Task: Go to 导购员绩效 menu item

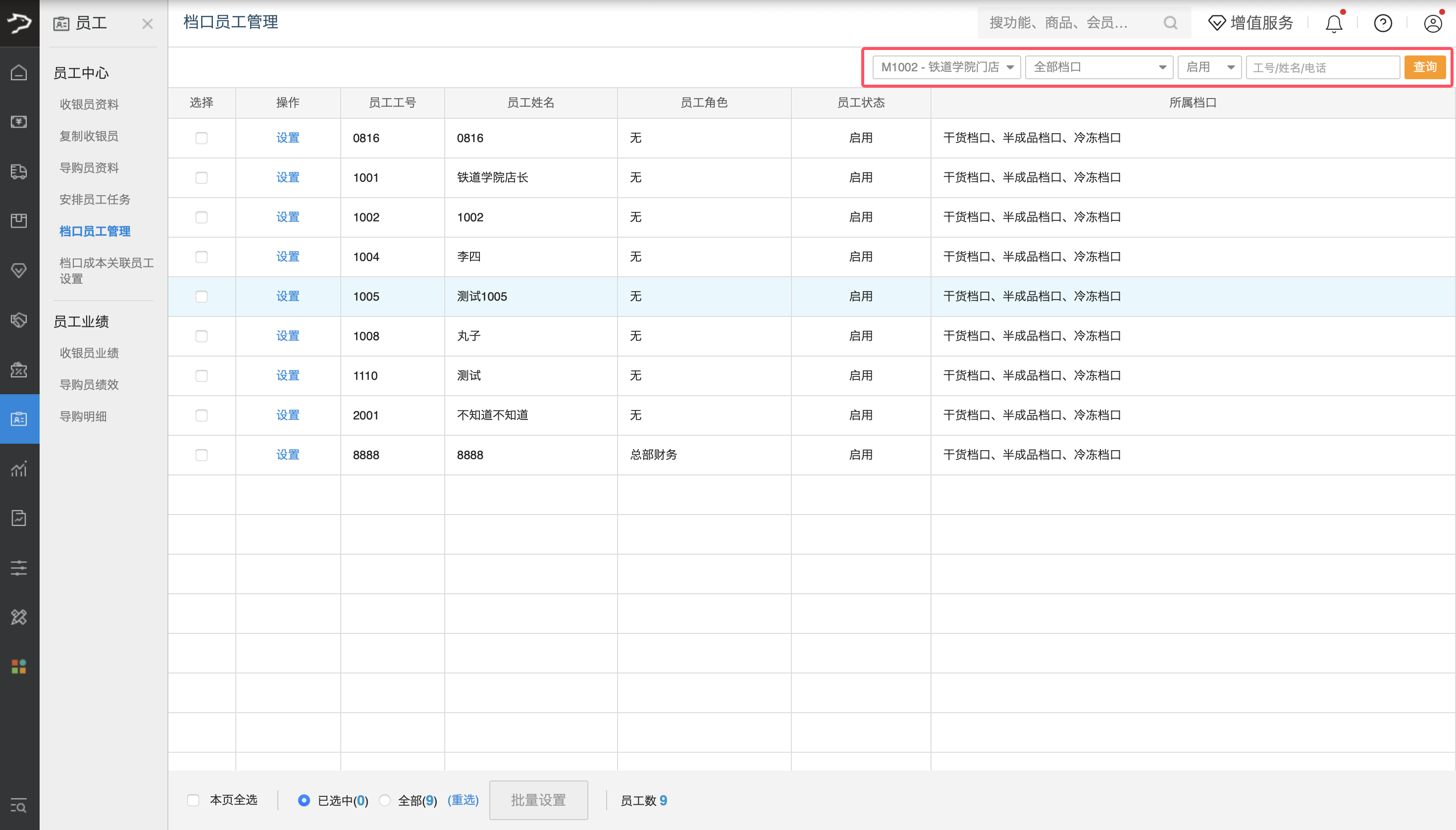Action: pos(89,385)
